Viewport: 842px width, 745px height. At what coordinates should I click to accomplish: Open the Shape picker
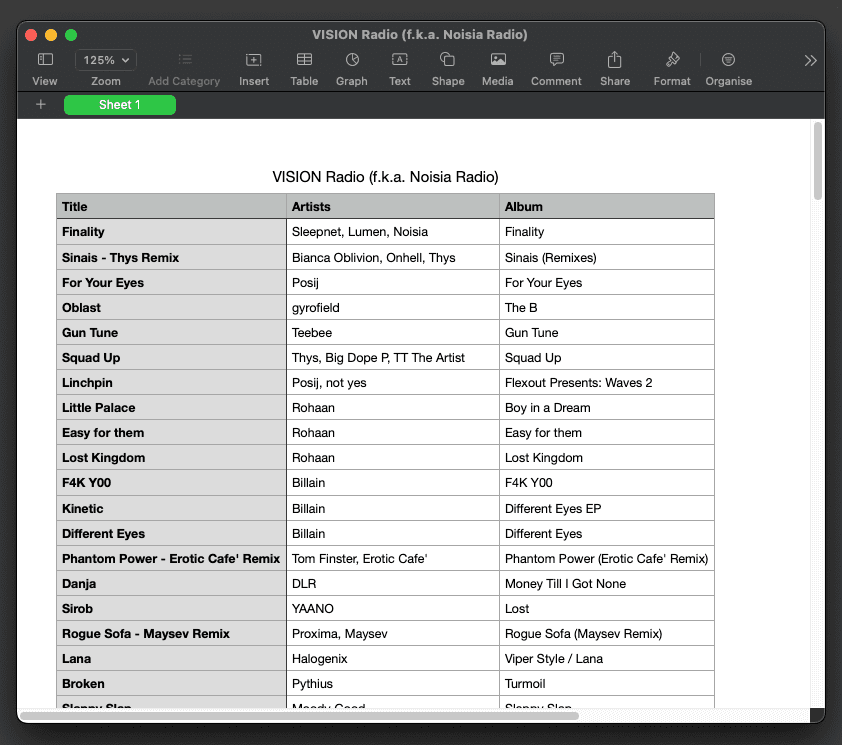[x=447, y=60]
